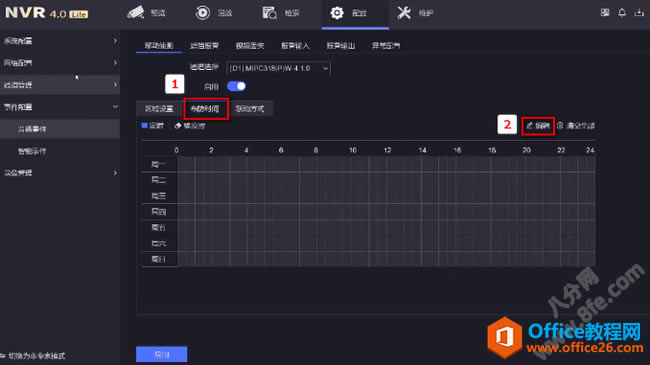This screenshot has height=365, width=650.
Task: Click hour marker 18 on the timeline
Action: click(x=492, y=150)
